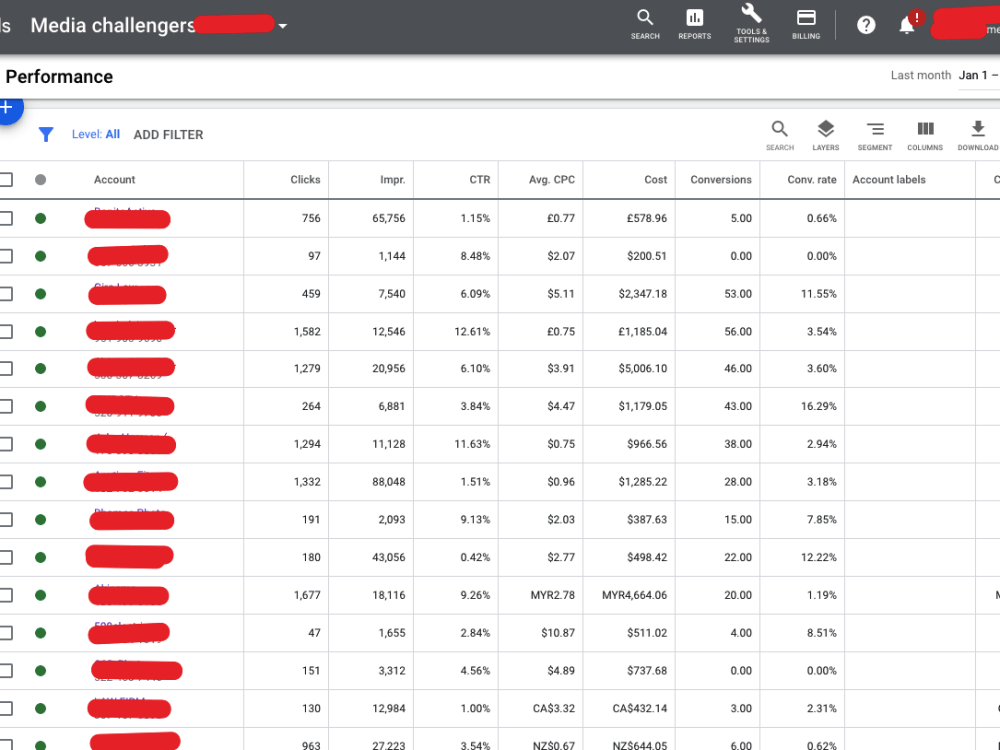The width and height of the screenshot is (1000, 750).
Task: Expand Media challengers account dropdown arrow
Action: tap(283, 26)
